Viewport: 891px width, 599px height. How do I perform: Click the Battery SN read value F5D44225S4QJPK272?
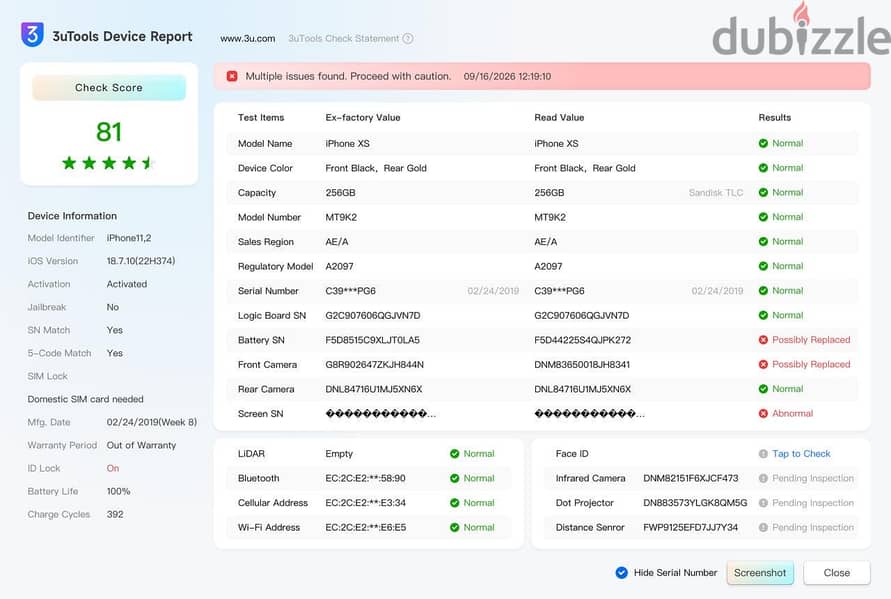tap(582, 340)
